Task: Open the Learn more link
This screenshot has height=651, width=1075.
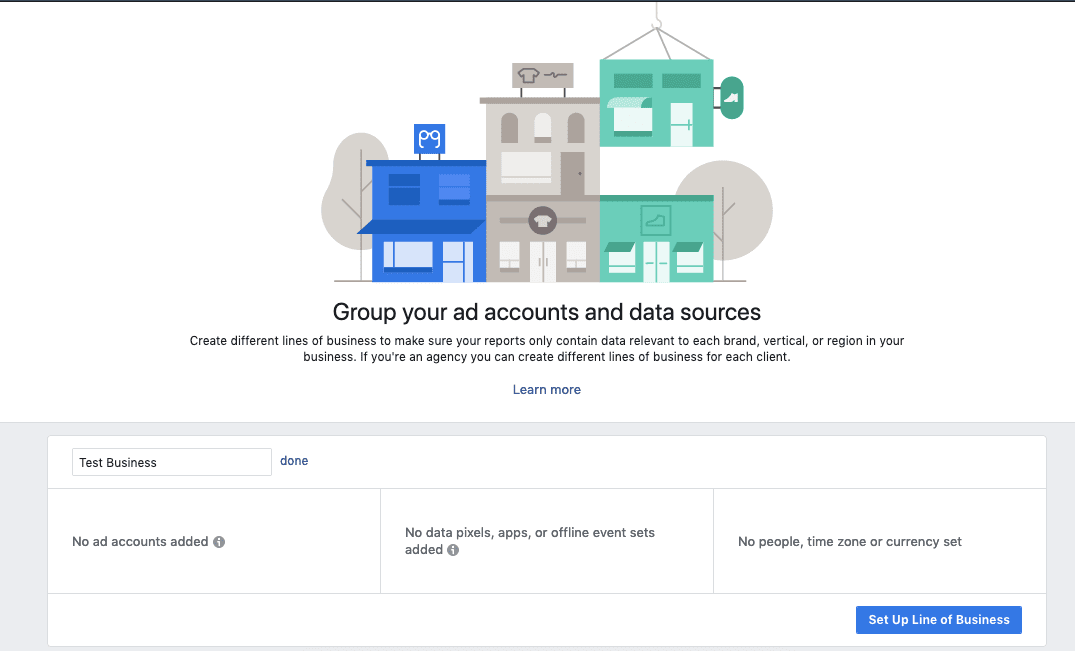Action: 546,390
